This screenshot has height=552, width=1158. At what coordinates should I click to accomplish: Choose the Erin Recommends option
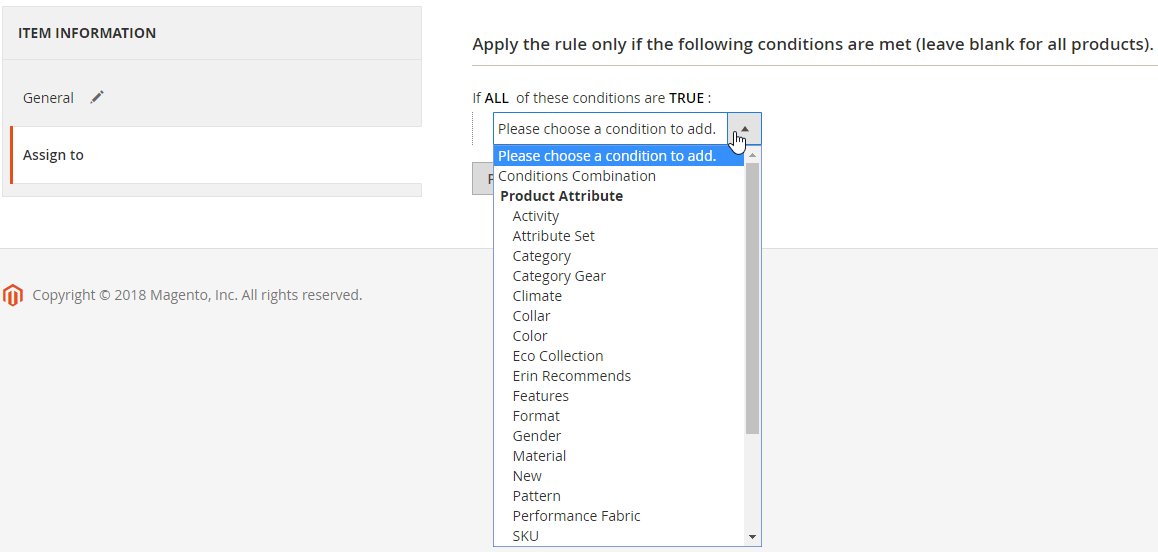coord(571,376)
